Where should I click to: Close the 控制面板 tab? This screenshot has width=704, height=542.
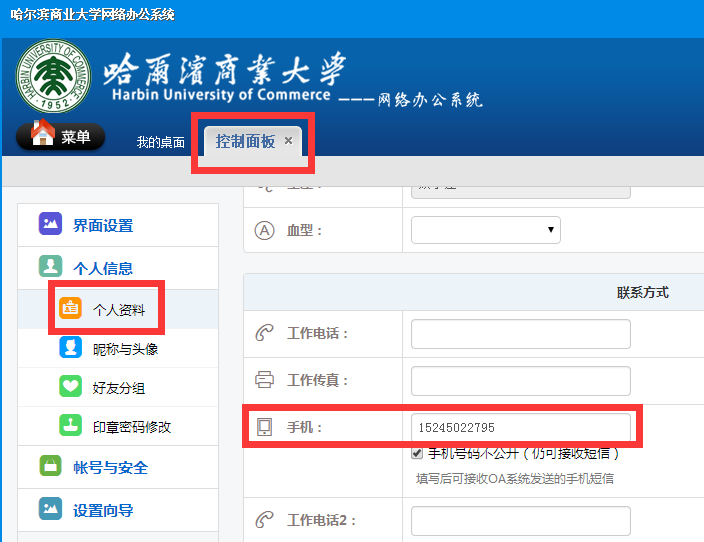pos(289,141)
